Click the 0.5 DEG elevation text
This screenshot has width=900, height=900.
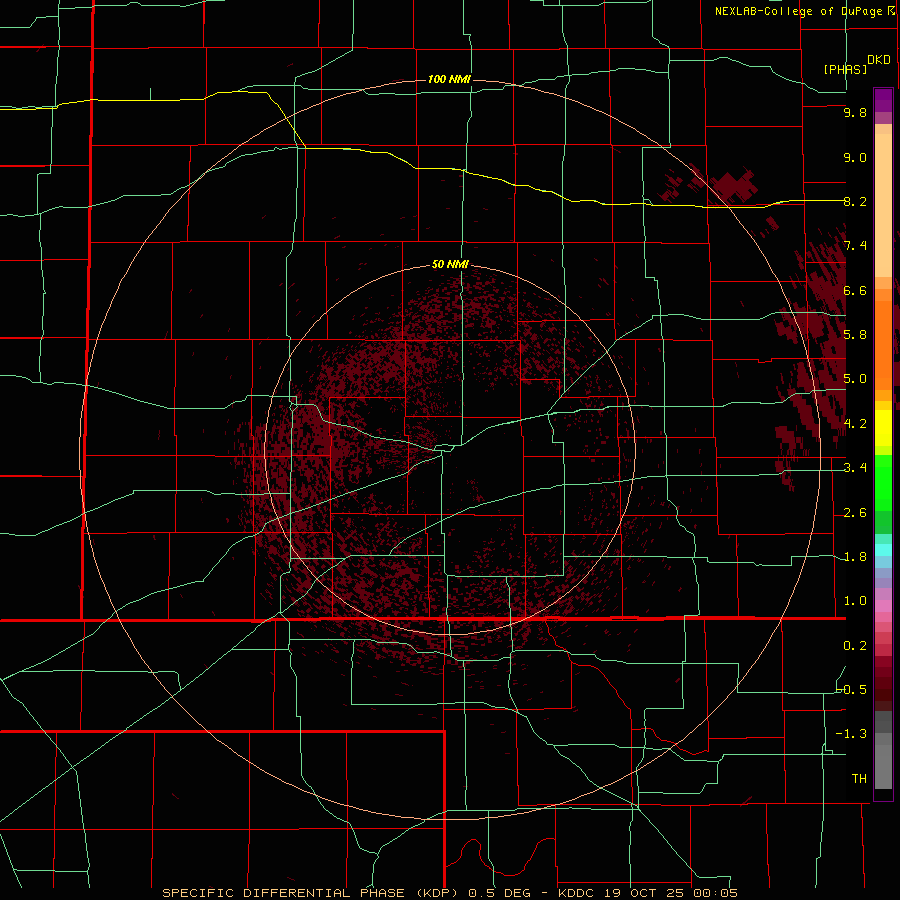click(498, 893)
